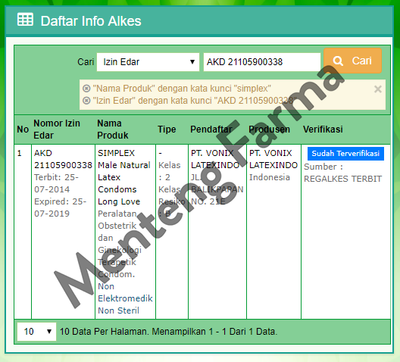Click the Sudah Terverifikasi badge
Image resolution: width=400 pixels, height=362 pixels.
pos(345,154)
